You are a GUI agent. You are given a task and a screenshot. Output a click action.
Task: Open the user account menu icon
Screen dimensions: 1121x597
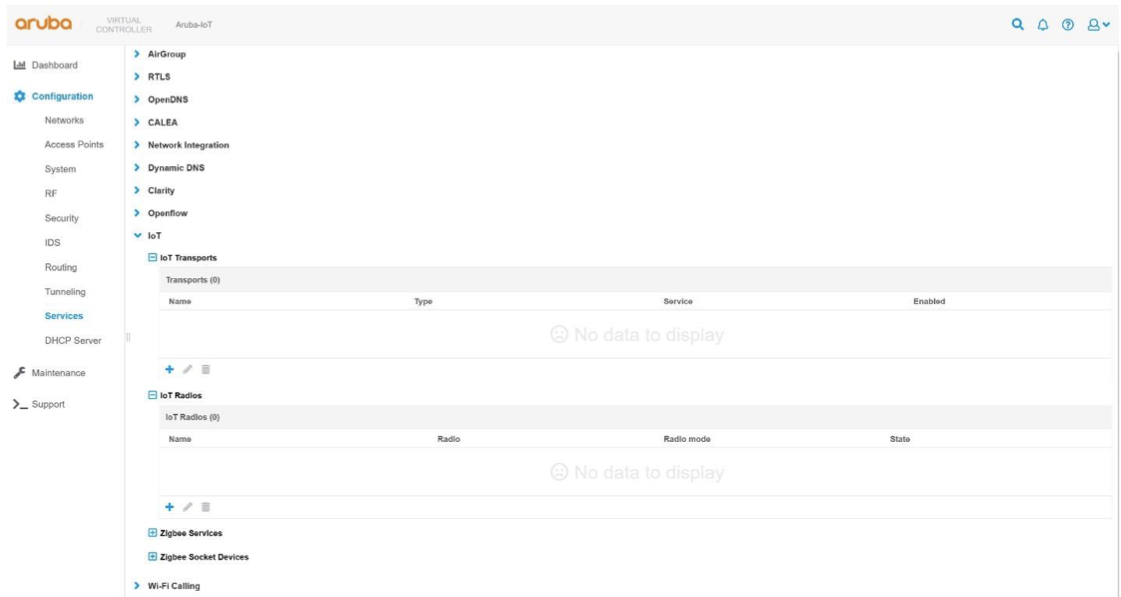pyautogui.click(x=1094, y=25)
